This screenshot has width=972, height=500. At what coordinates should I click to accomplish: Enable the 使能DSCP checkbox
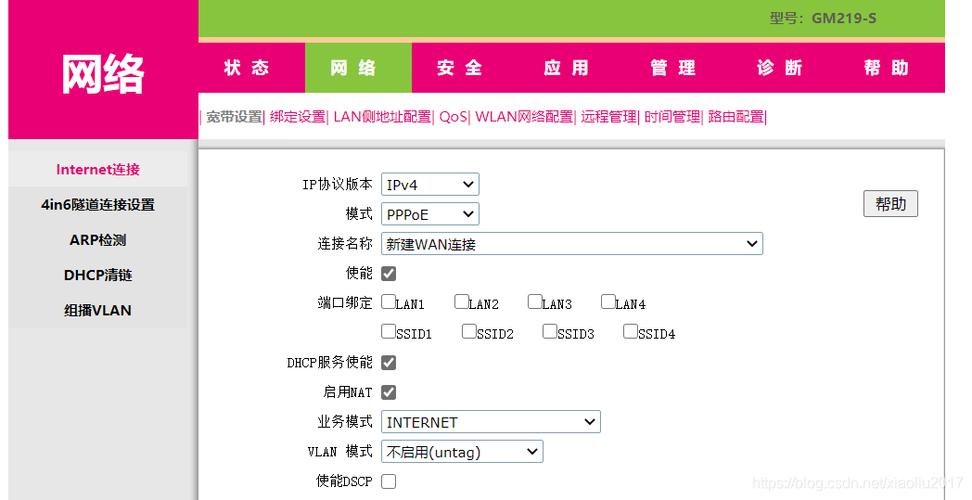pyautogui.click(x=389, y=481)
